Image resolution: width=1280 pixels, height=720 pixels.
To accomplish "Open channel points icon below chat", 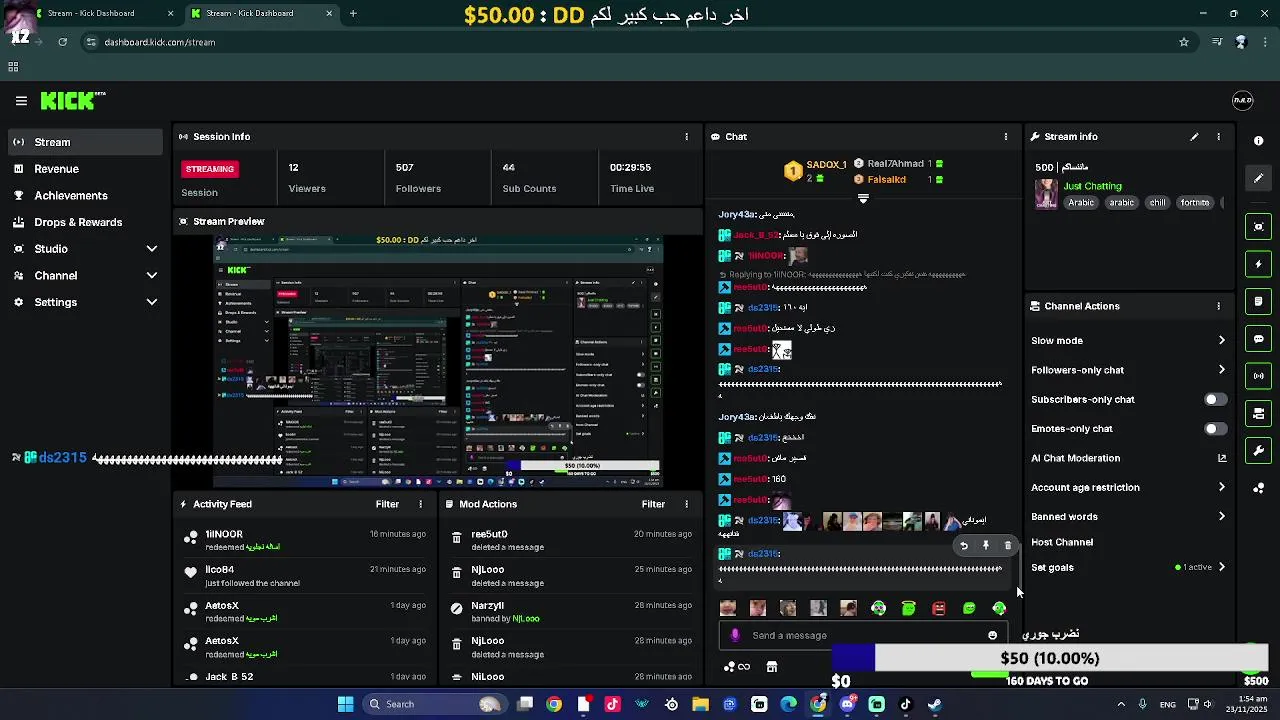I will click(737, 667).
